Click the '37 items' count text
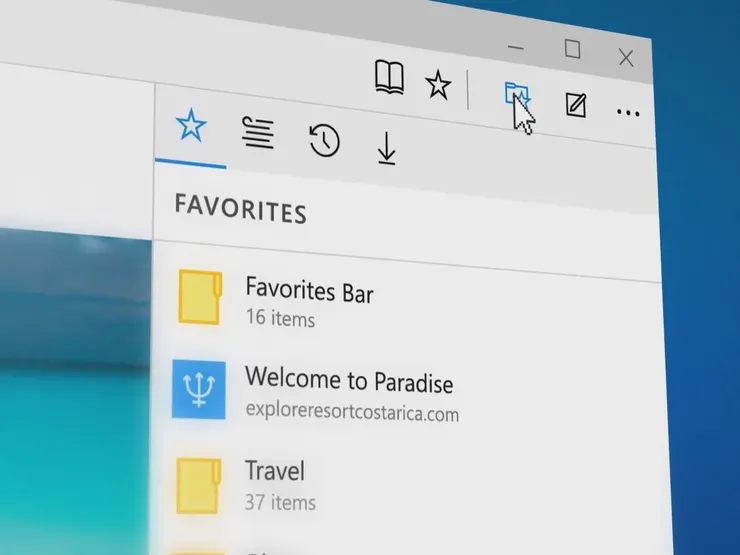Viewport: 740px width, 555px height. (x=280, y=502)
